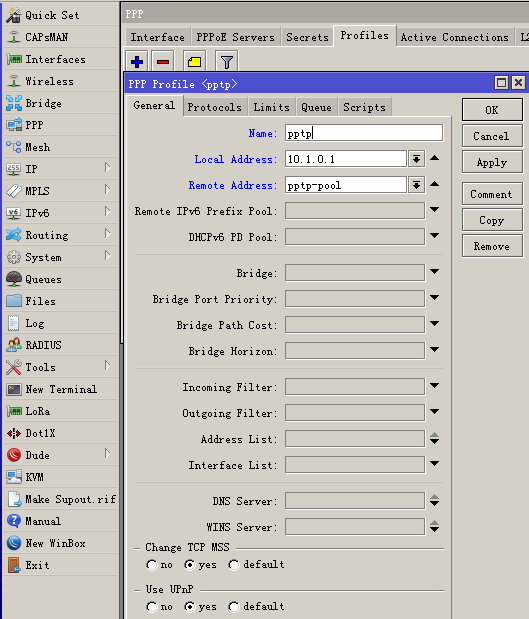529x619 pixels.
Task: Click the blue plus add icon
Action: tap(137, 62)
